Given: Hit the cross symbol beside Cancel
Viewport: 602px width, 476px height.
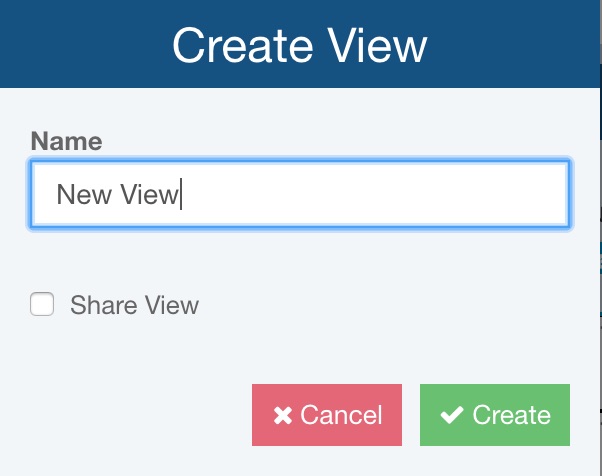Looking at the screenshot, I should [x=282, y=415].
